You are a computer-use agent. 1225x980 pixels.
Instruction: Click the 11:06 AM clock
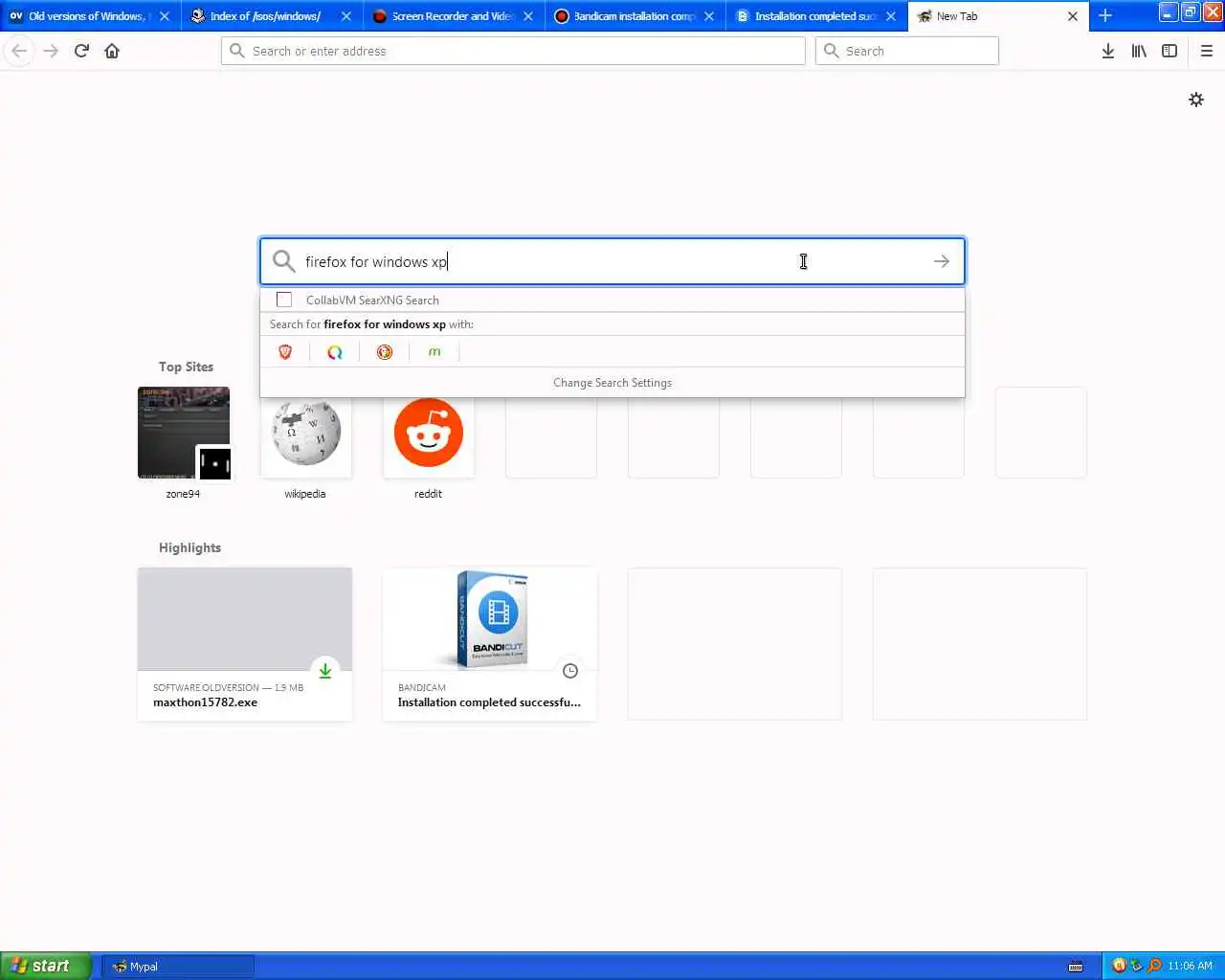[x=1190, y=966]
